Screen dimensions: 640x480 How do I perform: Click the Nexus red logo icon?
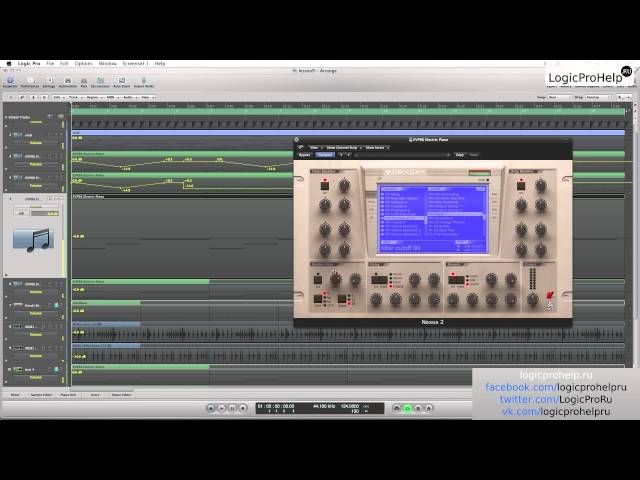[x=549, y=295]
